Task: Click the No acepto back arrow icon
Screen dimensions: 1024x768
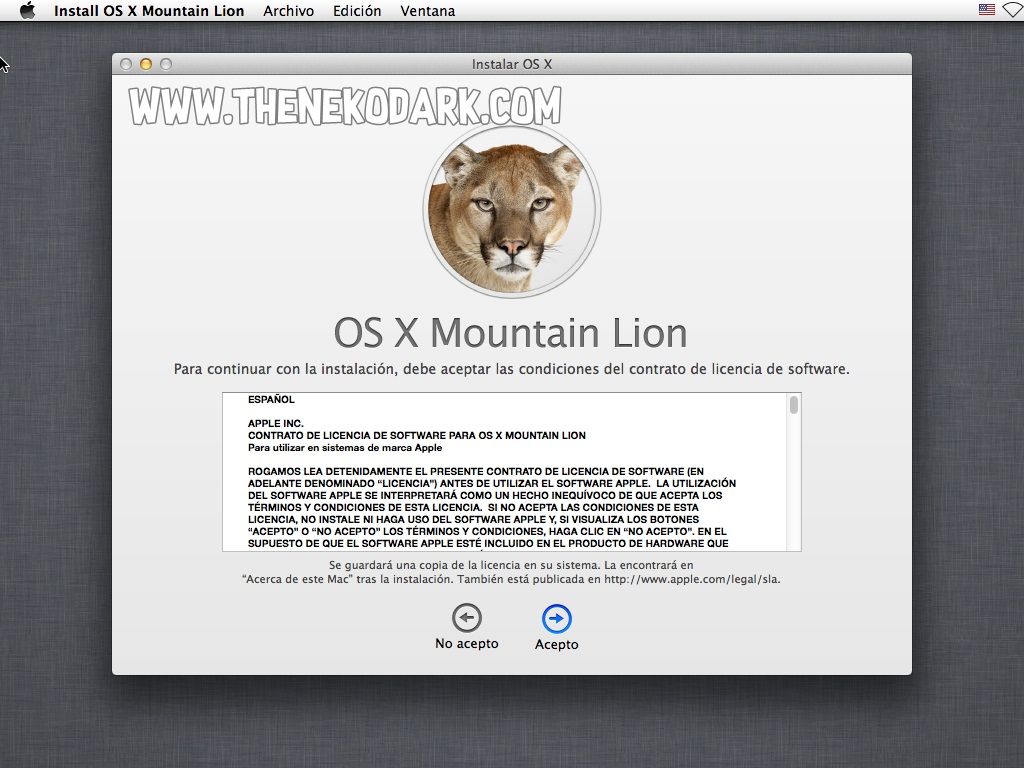Action: click(466, 618)
